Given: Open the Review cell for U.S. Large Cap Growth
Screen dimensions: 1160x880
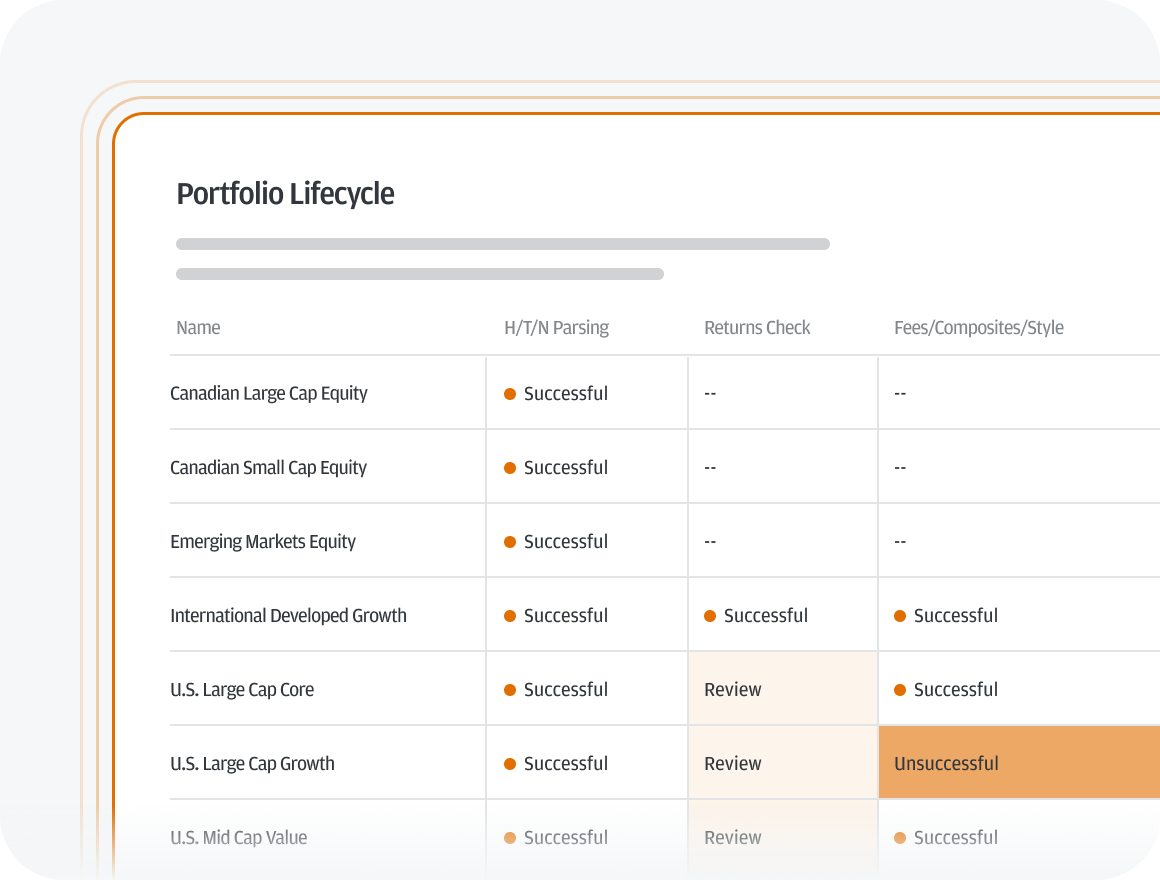Looking at the screenshot, I should click(x=783, y=762).
